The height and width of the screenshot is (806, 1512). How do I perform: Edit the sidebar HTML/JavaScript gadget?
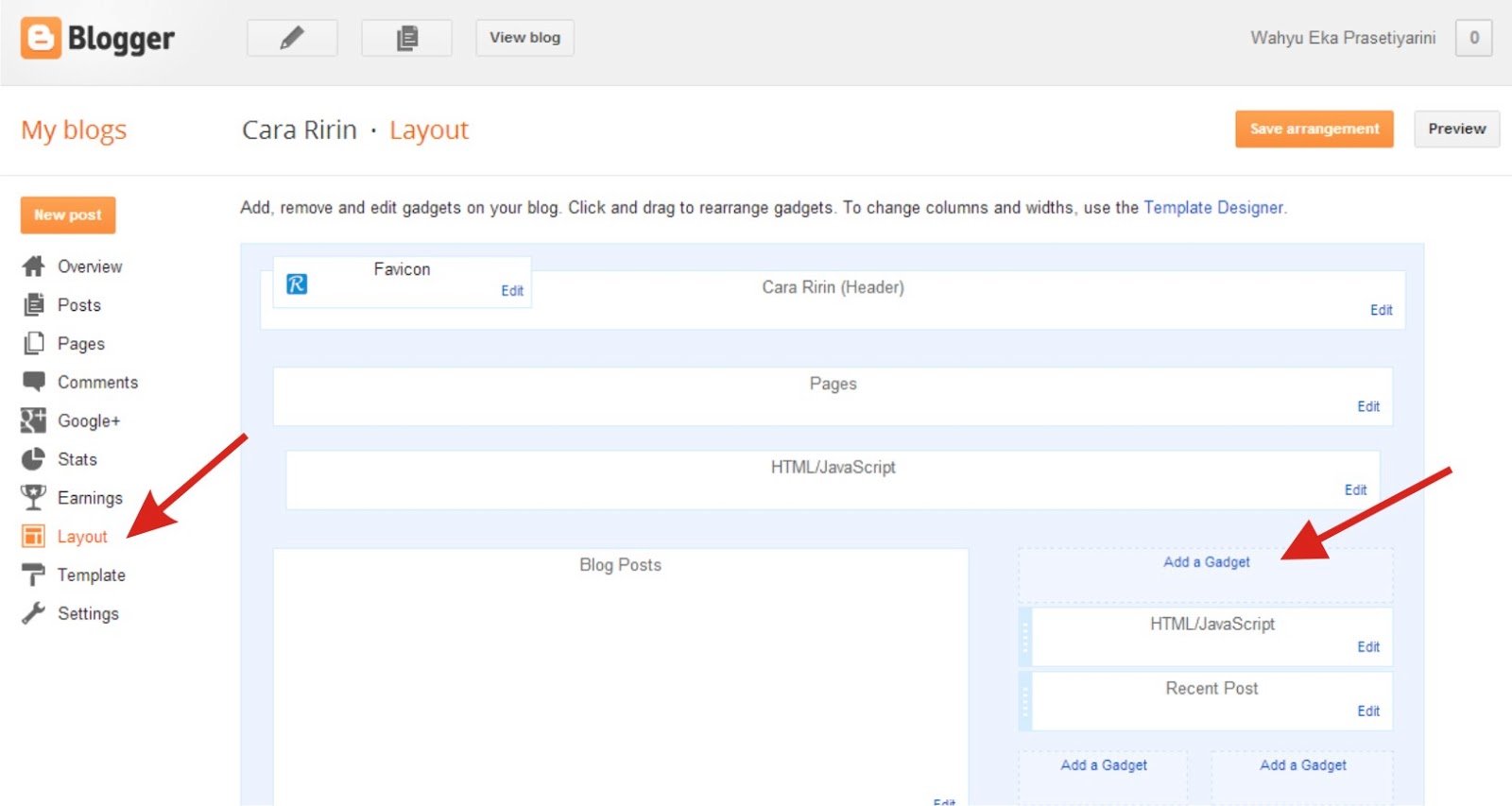coord(1368,646)
